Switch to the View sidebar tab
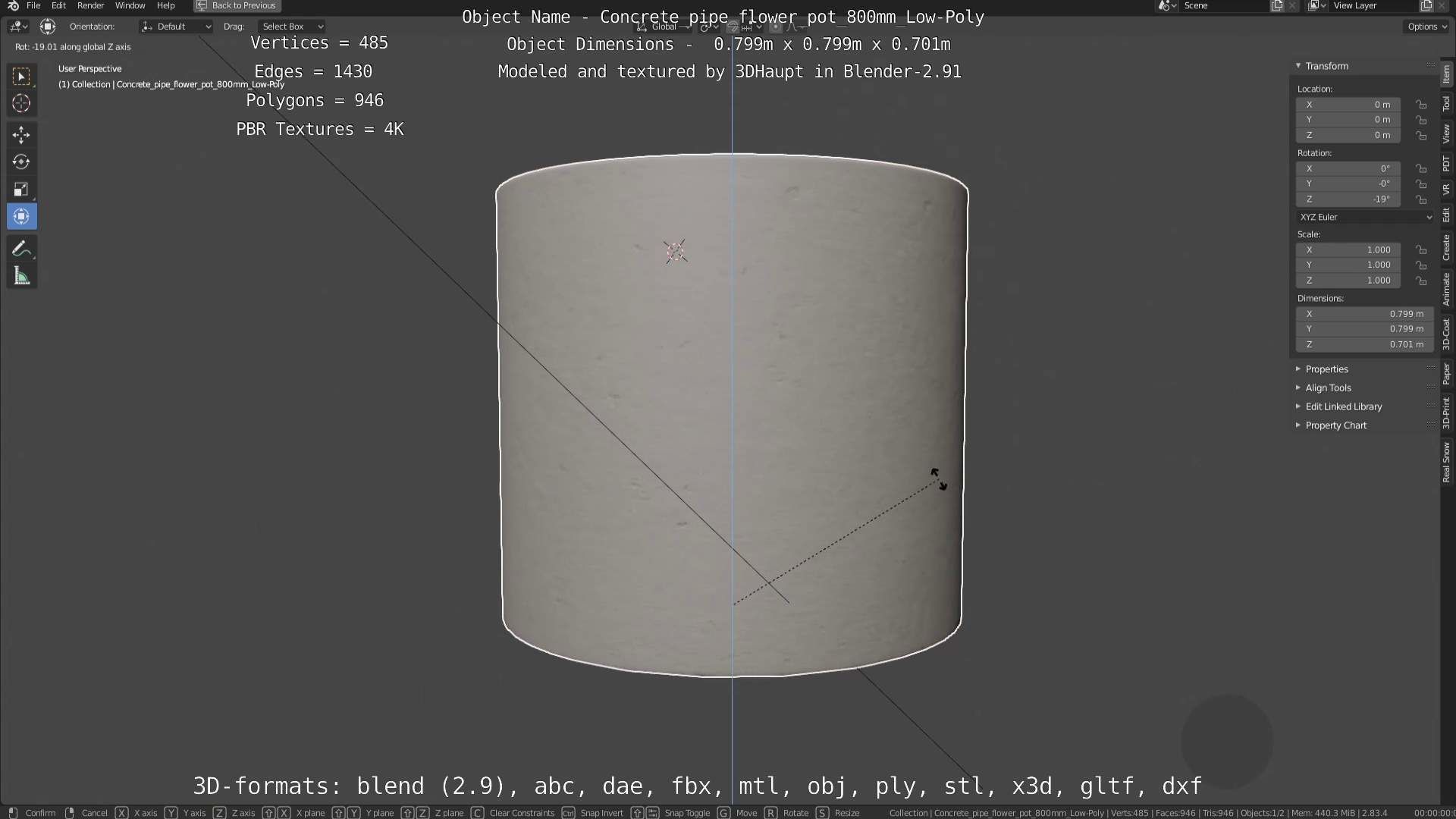The height and width of the screenshot is (819, 1456). [1447, 134]
